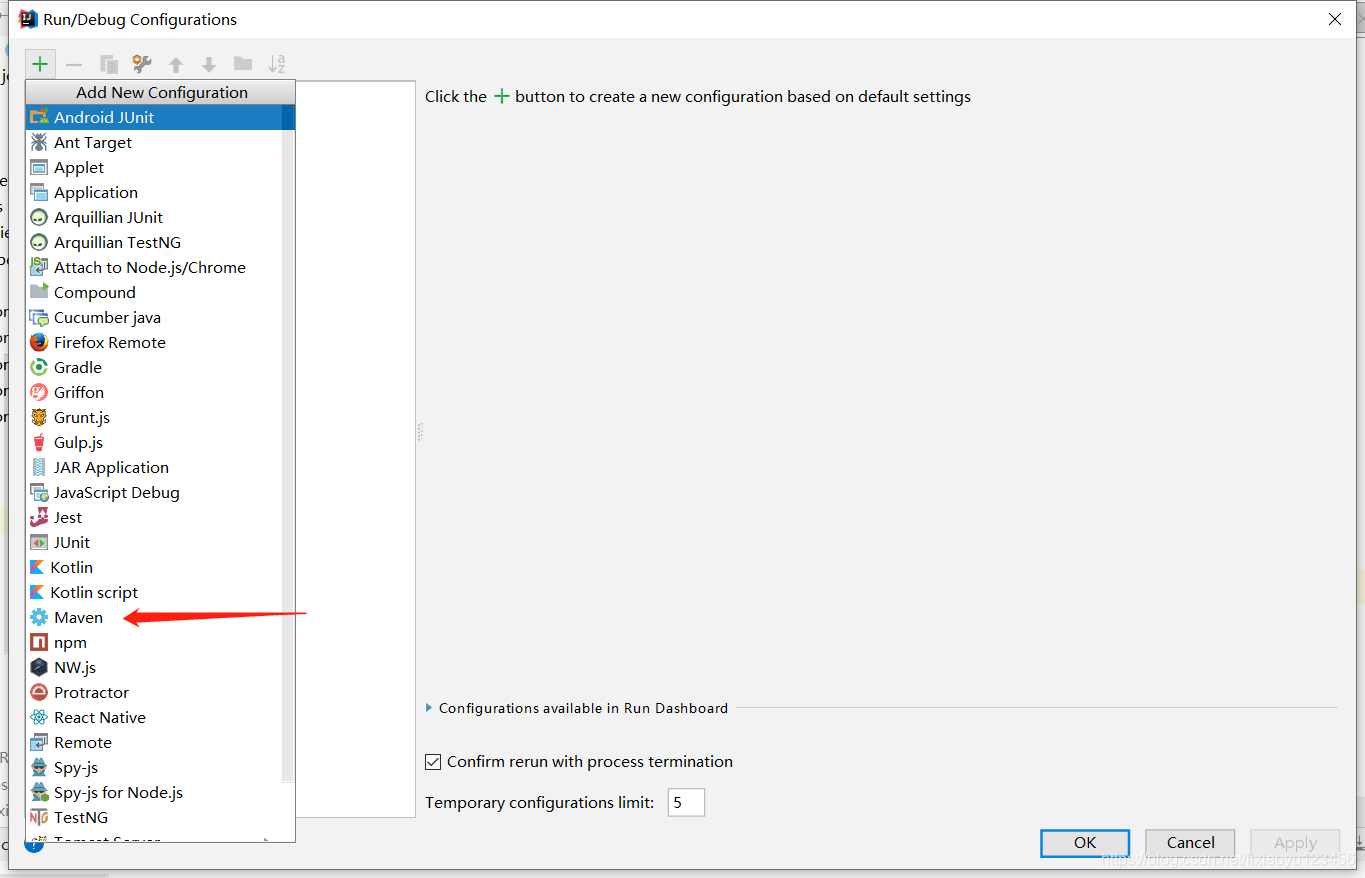Click the Sort Configurations alphabetically icon
Image resolution: width=1365 pixels, height=878 pixels.
(x=277, y=64)
